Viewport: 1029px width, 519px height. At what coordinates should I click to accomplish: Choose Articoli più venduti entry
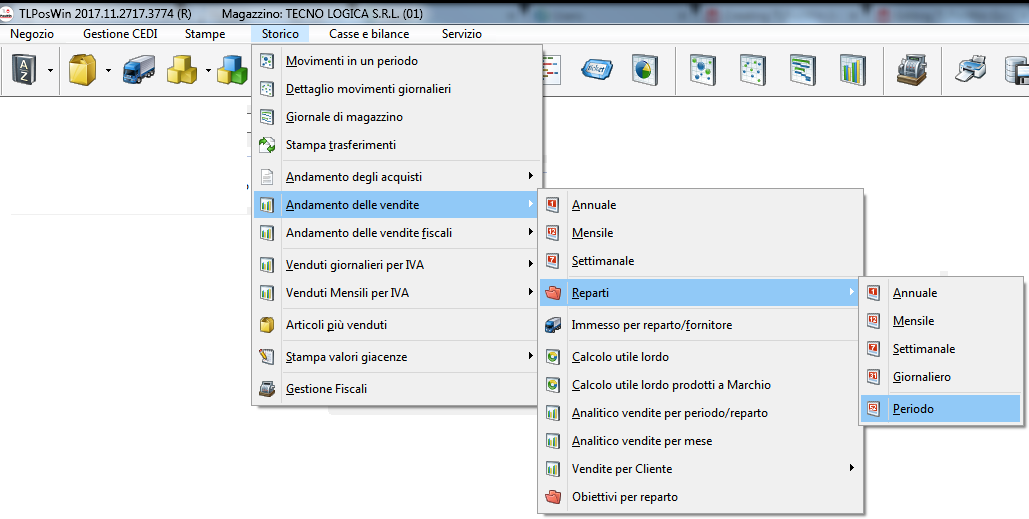(336, 325)
